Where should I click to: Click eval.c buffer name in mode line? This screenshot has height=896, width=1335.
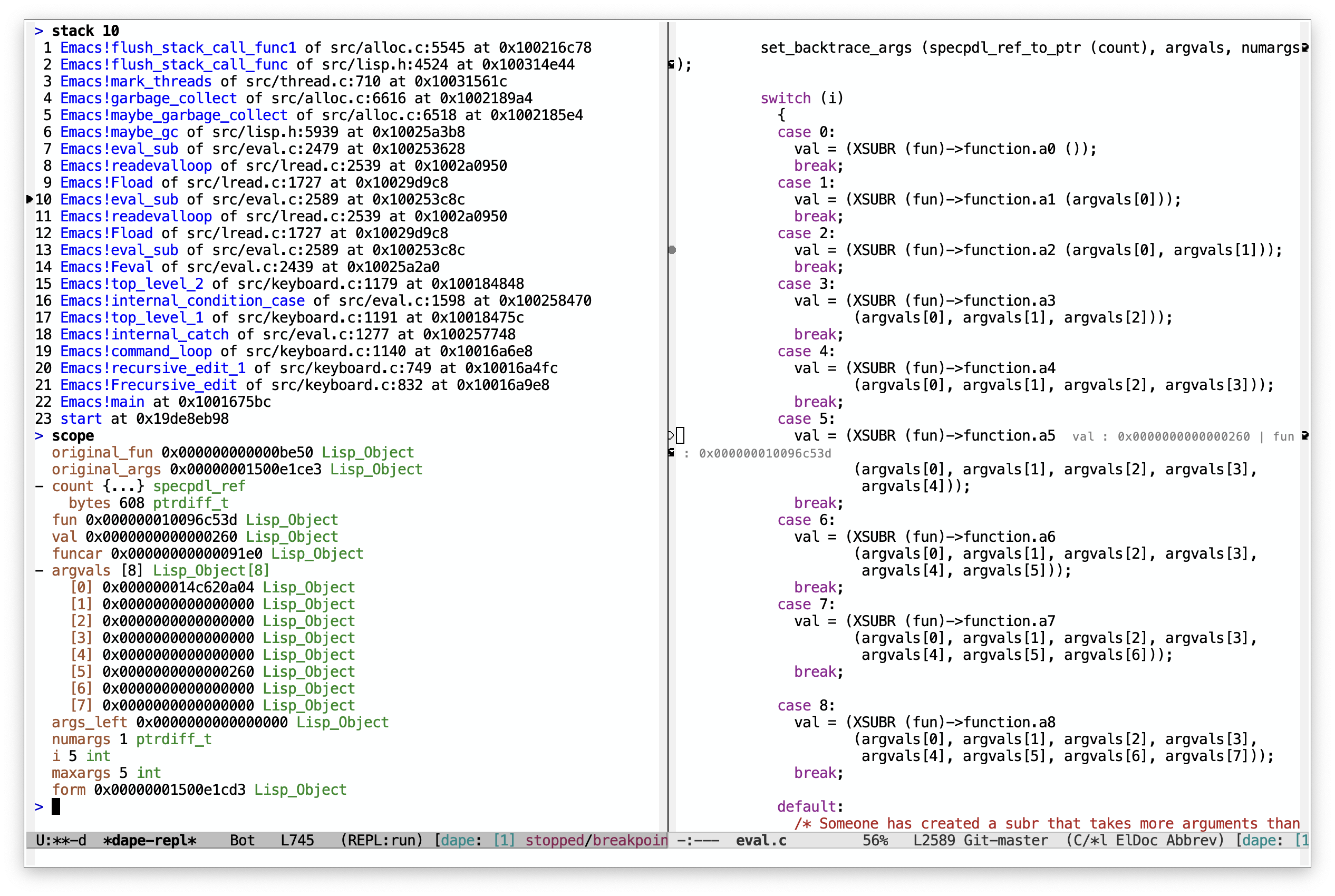point(761,840)
